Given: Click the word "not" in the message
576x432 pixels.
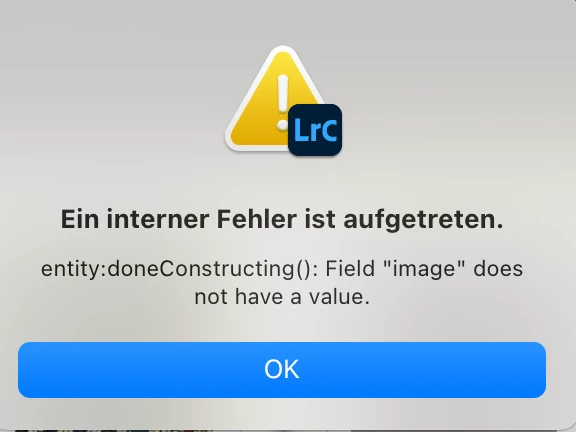Looking at the screenshot, I should point(211,297).
